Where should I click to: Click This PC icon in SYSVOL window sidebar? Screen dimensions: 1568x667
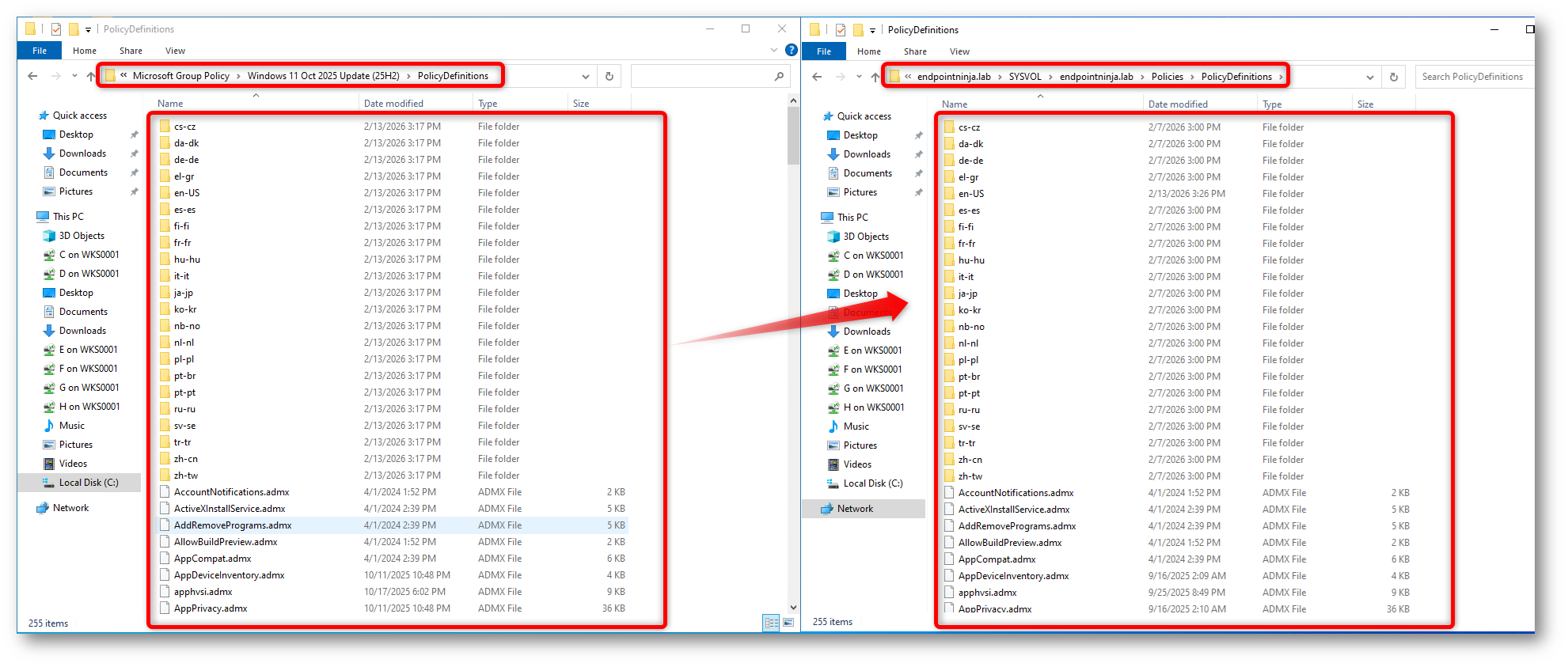coord(827,218)
